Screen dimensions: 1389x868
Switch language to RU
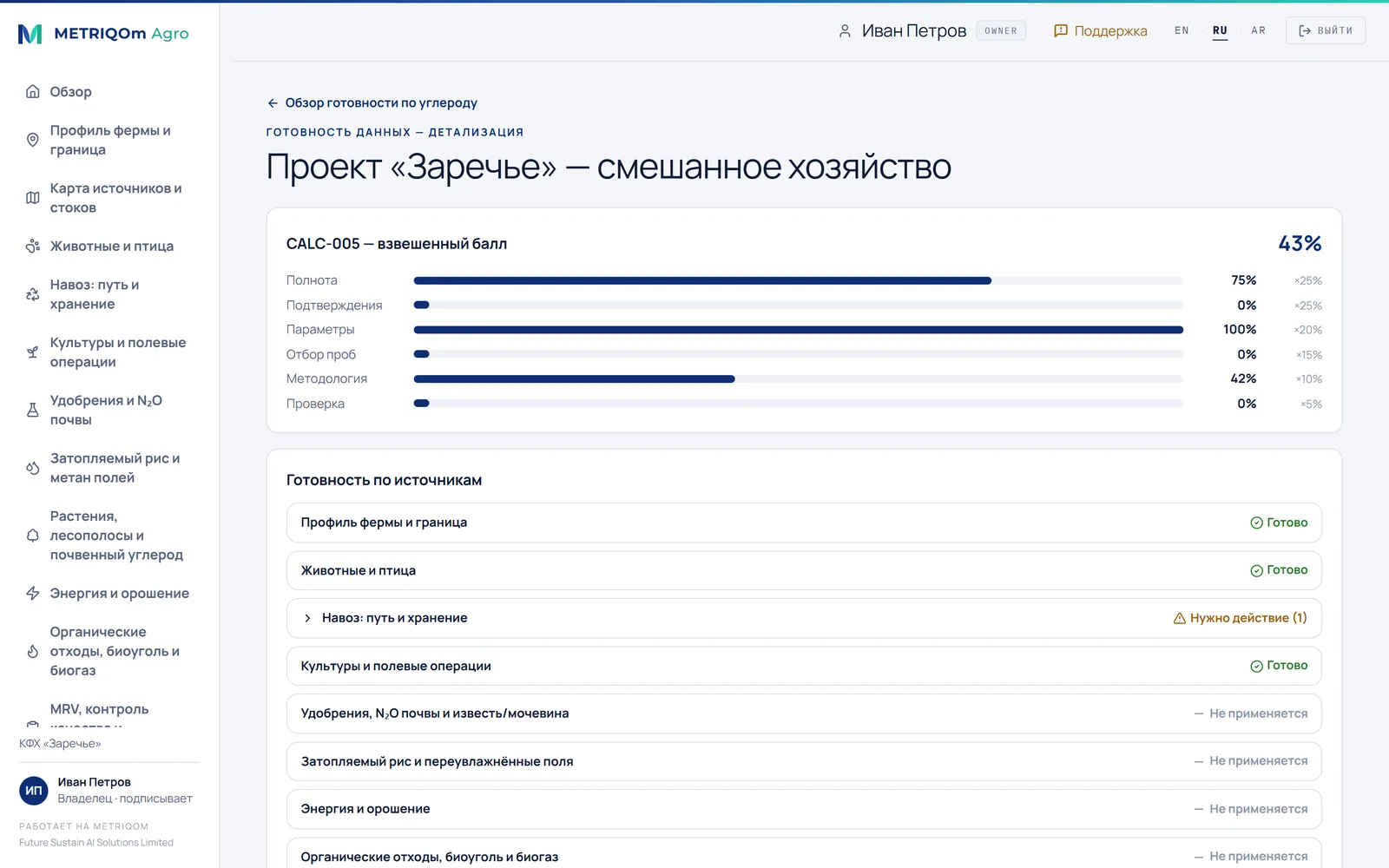(1220, 30)
